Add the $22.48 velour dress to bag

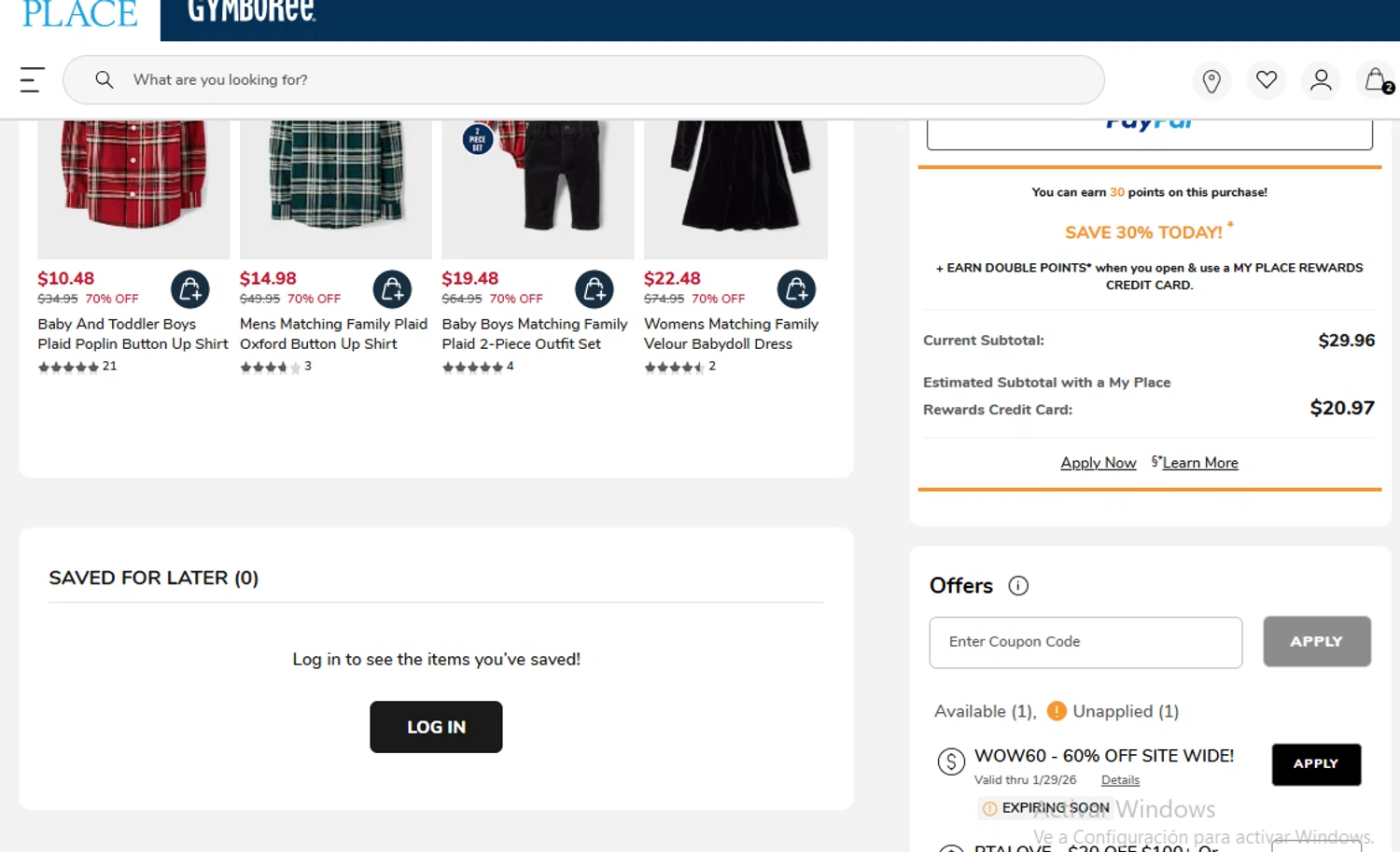pyautogui.click(x=796, y=289)
